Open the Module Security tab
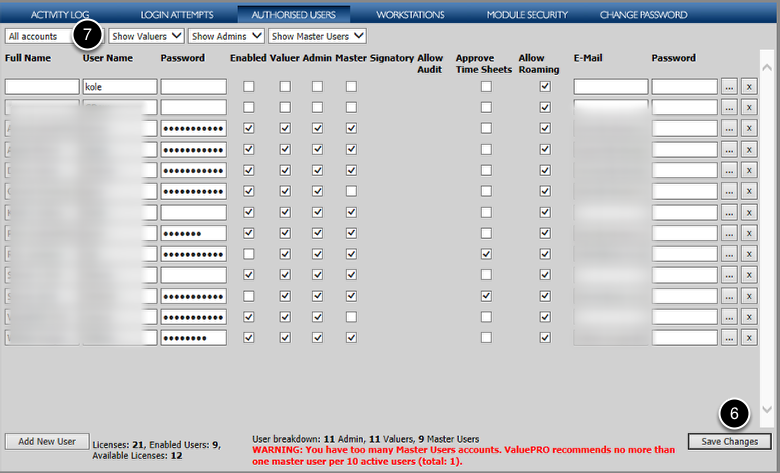The height and width of the screenshot is (473, 780). [527, 15]
